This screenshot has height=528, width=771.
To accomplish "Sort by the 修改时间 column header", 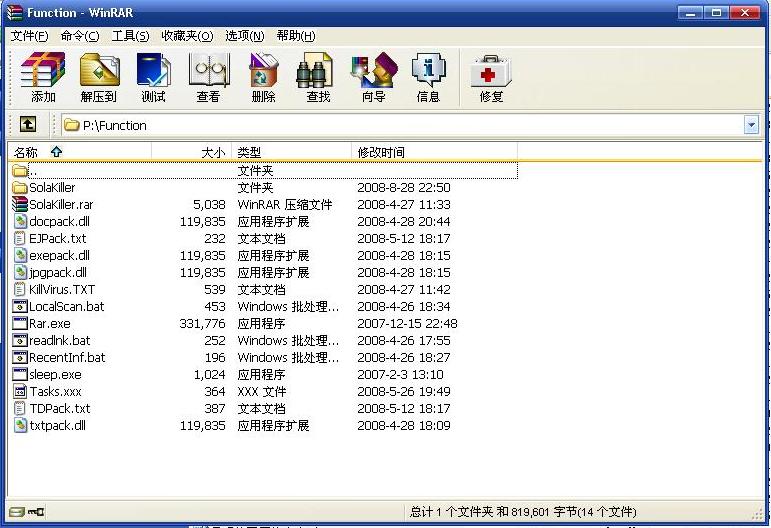I will tap(434, 152).
